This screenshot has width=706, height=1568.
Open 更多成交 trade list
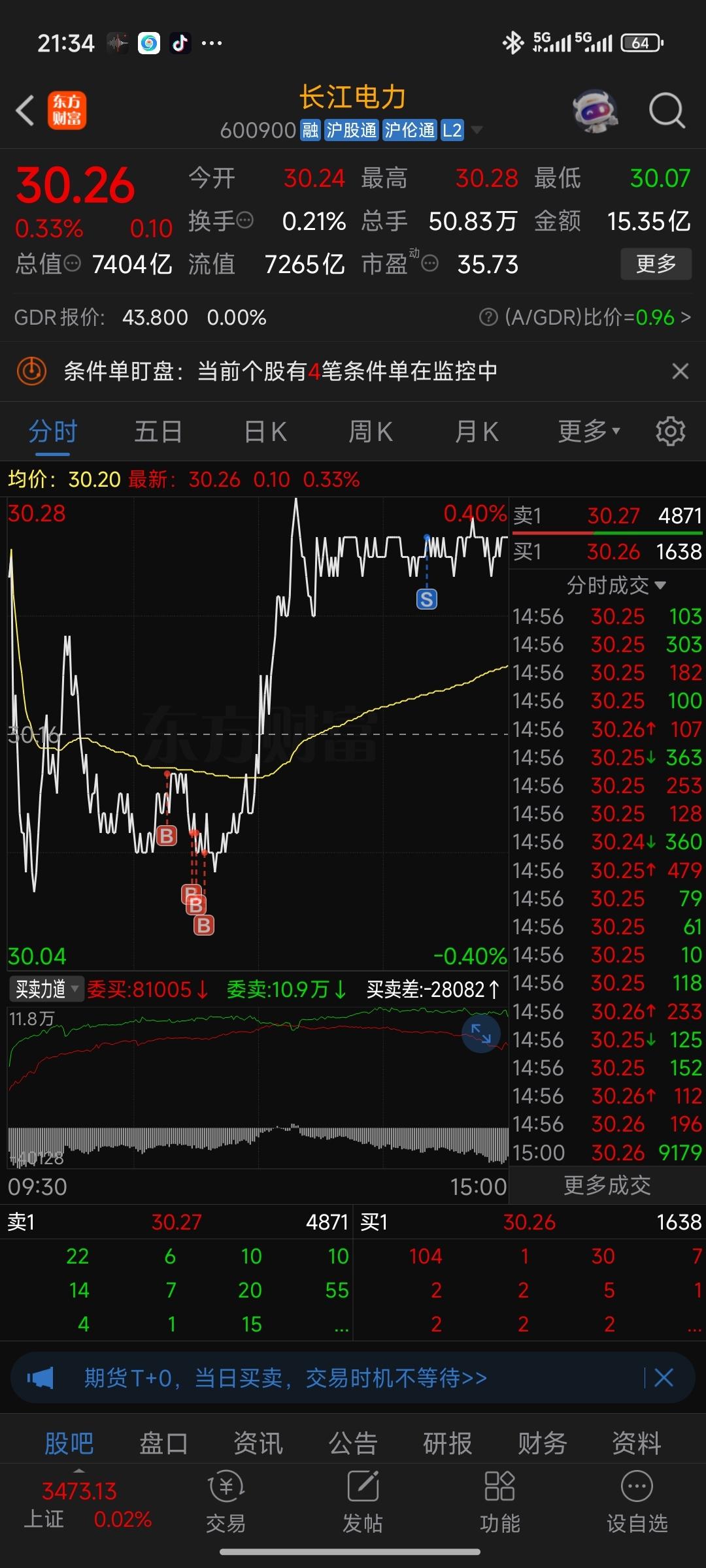[x=607, y=1184]
